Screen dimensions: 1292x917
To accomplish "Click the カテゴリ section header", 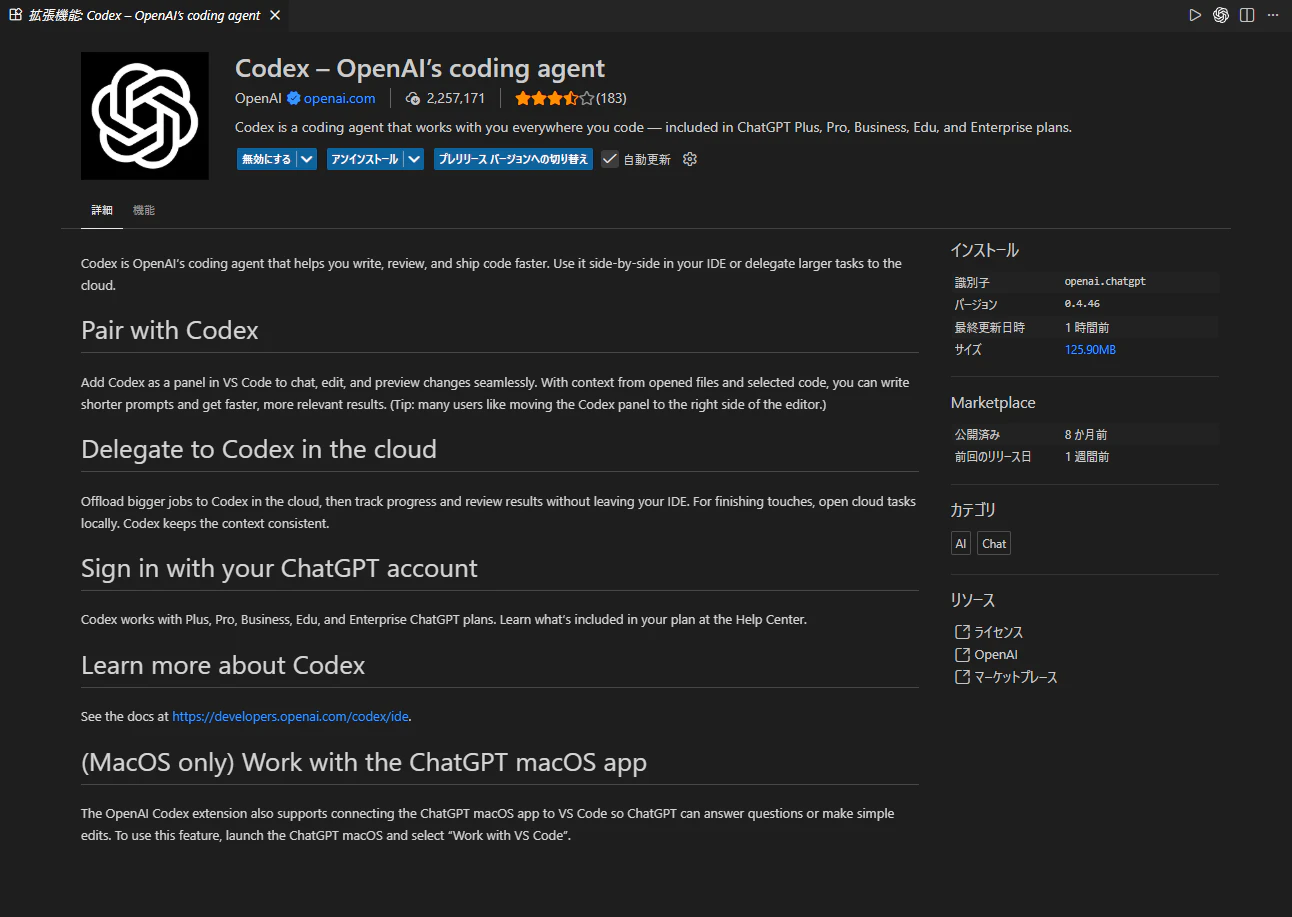I will point(973,510).
